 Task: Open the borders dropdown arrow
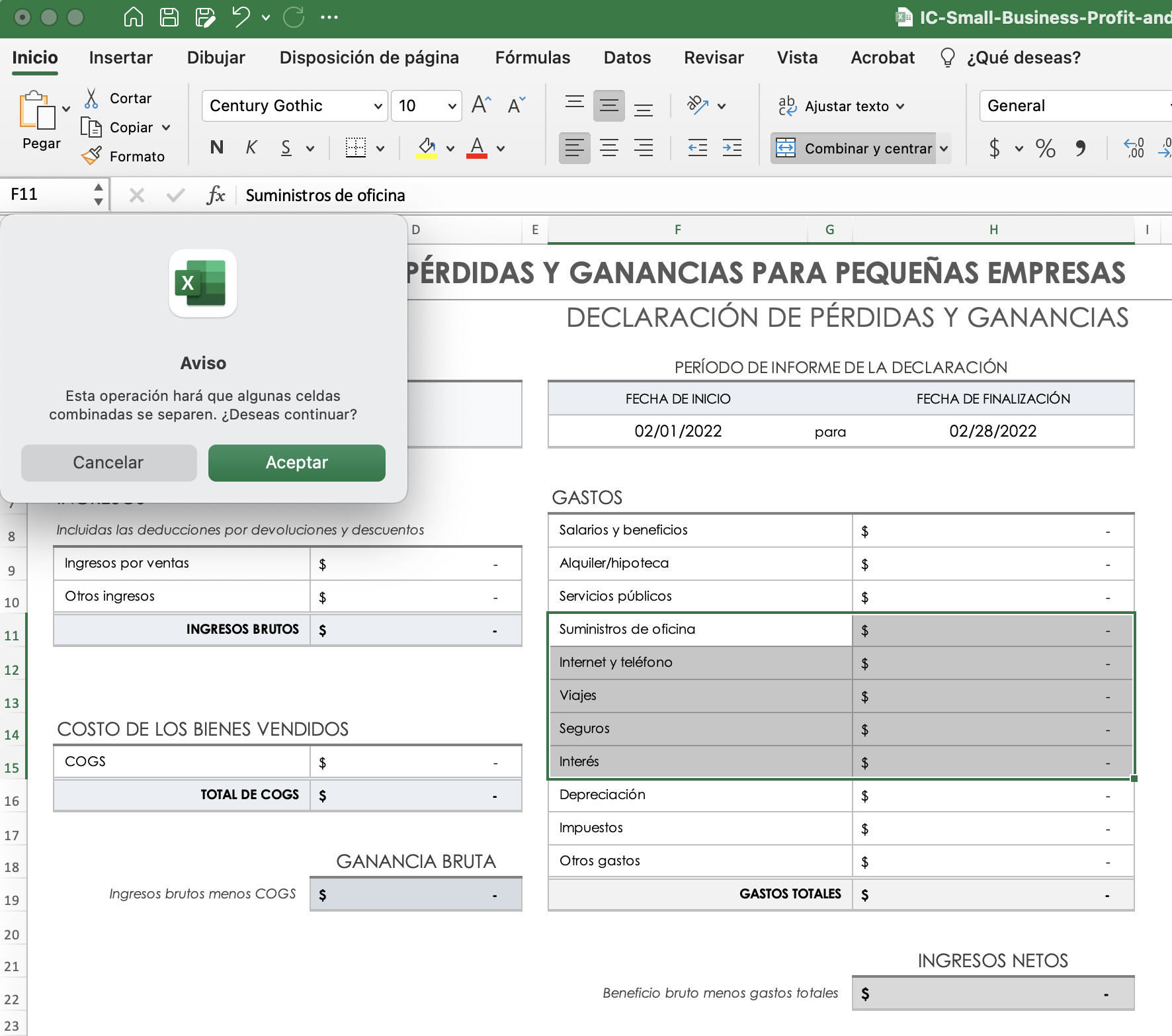click(380, 148)
